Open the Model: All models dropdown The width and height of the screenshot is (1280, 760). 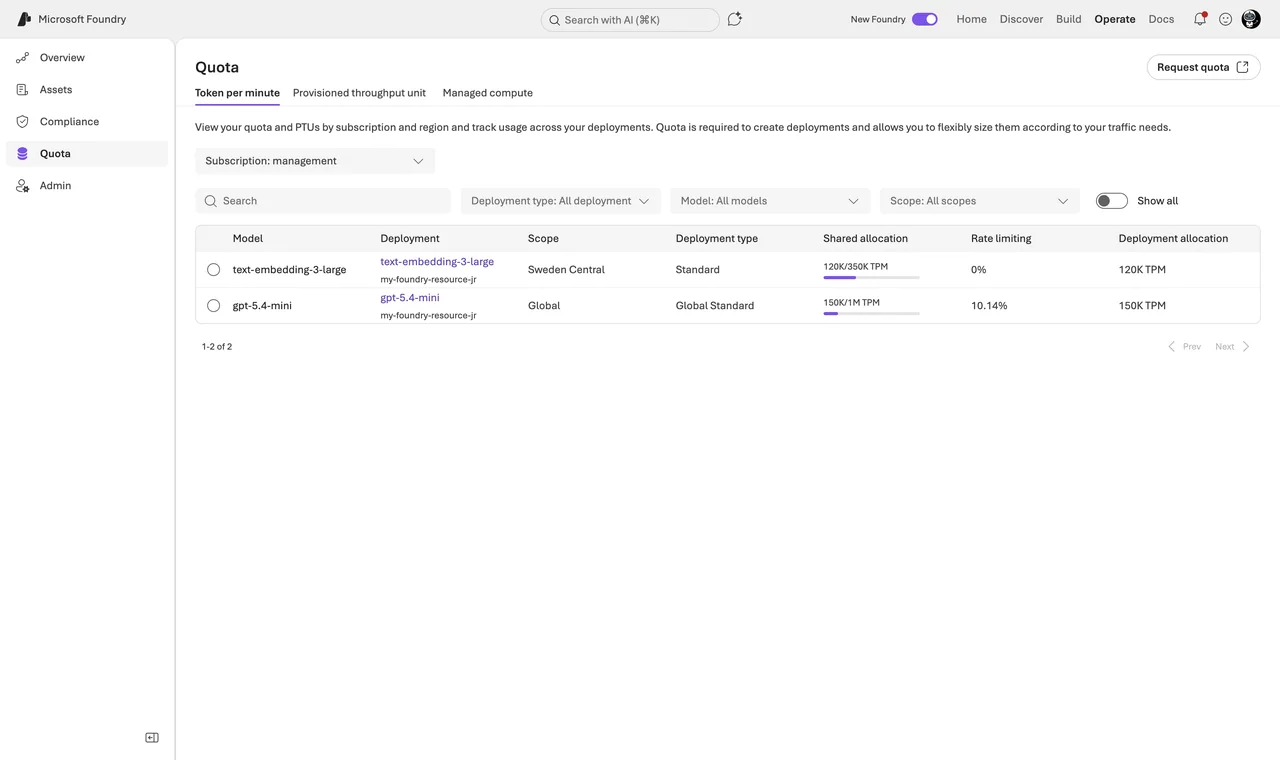[770, 201]
